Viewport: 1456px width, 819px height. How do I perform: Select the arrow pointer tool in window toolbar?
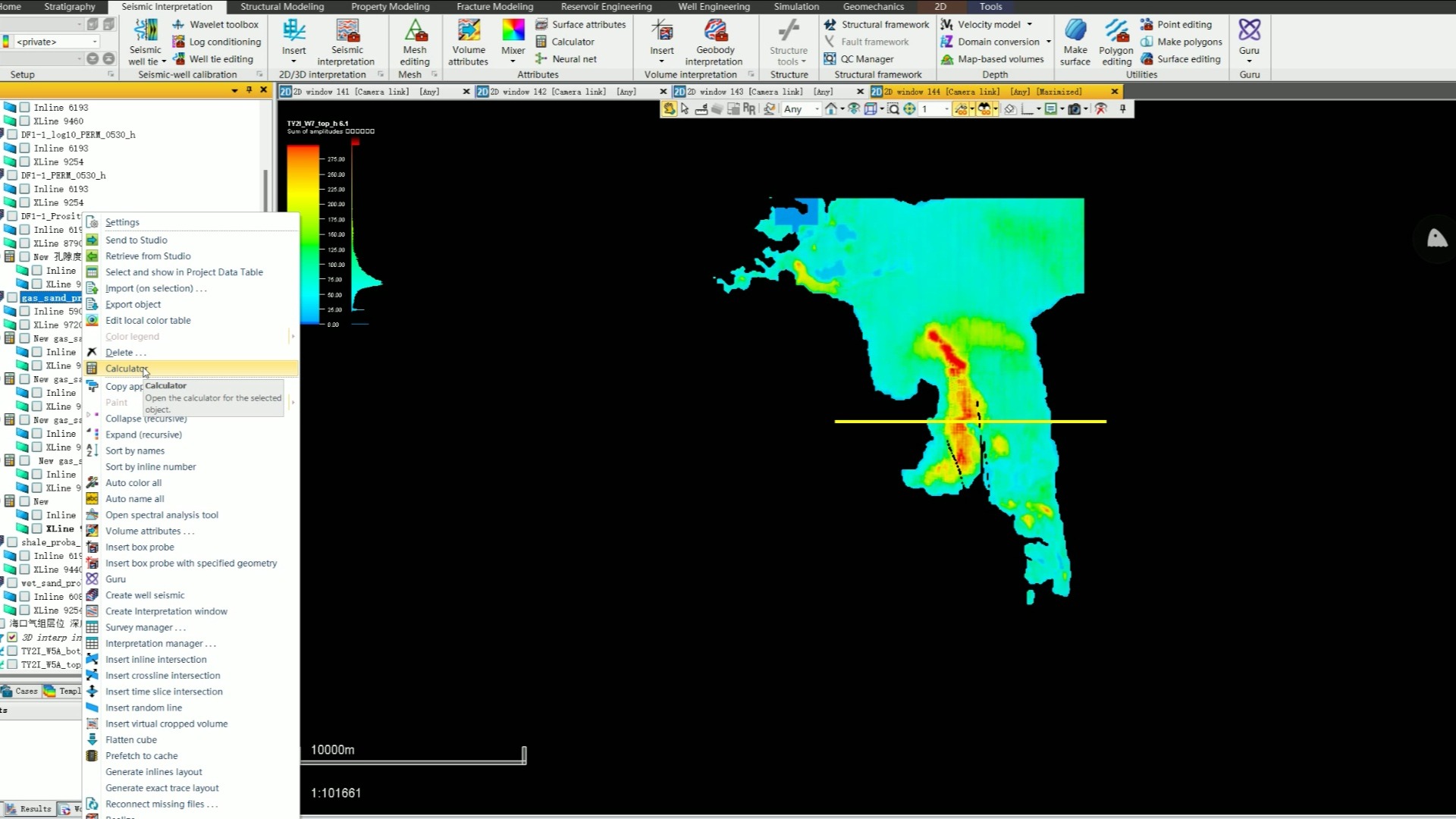[x=685, y=109]
